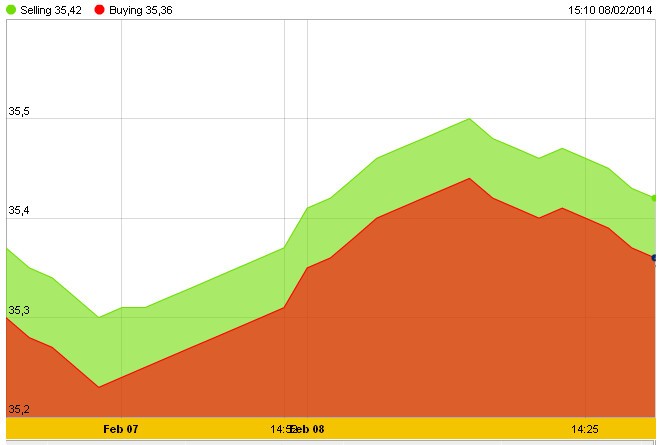Click the Feb 07 date label
The image size is (660, 445).
[121, 428]
